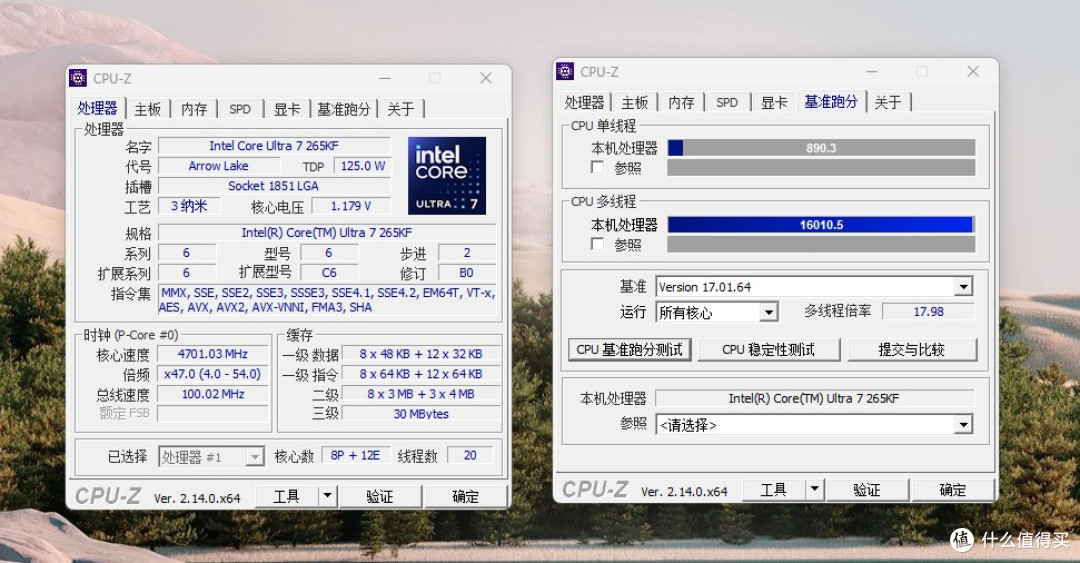Click 工艺 value 3 纳米

[x=189, y=205]
